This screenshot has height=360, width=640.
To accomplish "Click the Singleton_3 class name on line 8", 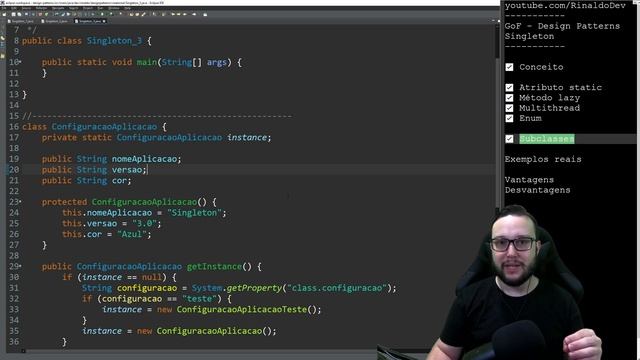I will 114,41.
